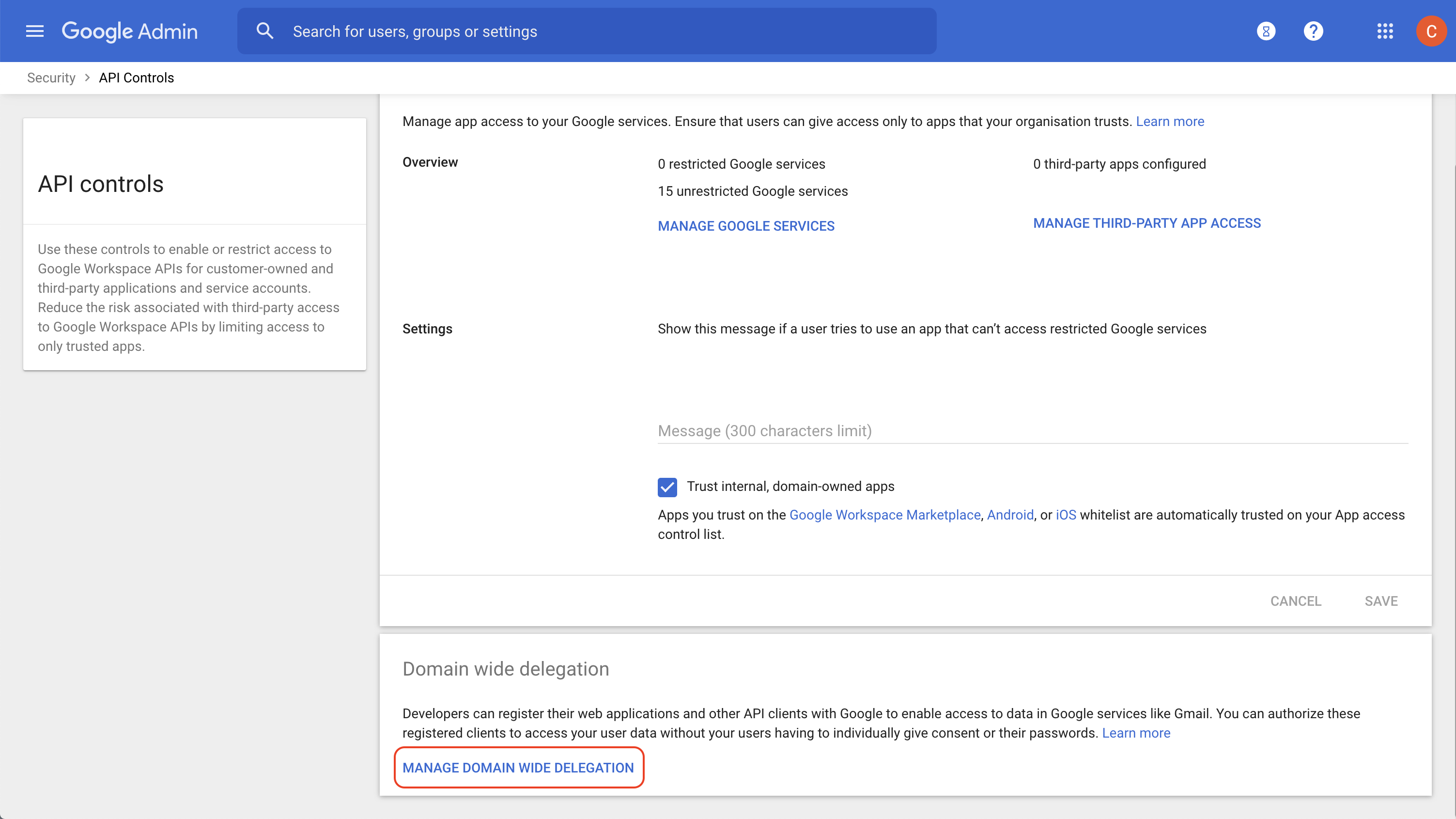Open the Google apps grid
Image resolution: width=1456 pixels, height=819 pixels.
[1385, 31]
